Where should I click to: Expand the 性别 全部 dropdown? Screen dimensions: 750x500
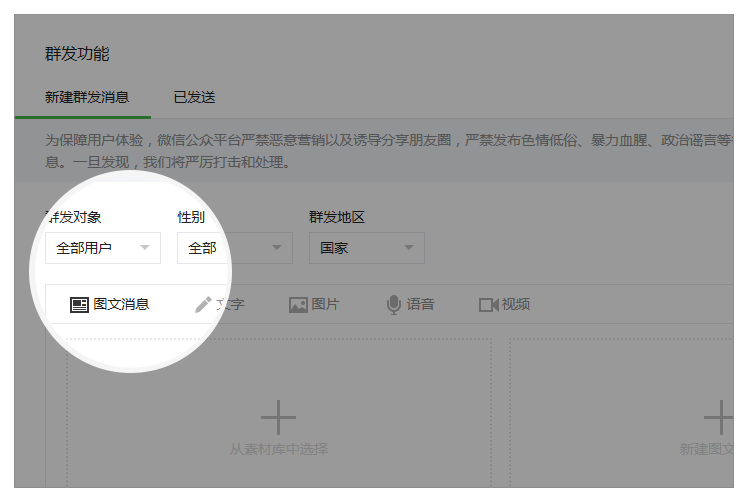pyautogui.click(x=235, y=248)
